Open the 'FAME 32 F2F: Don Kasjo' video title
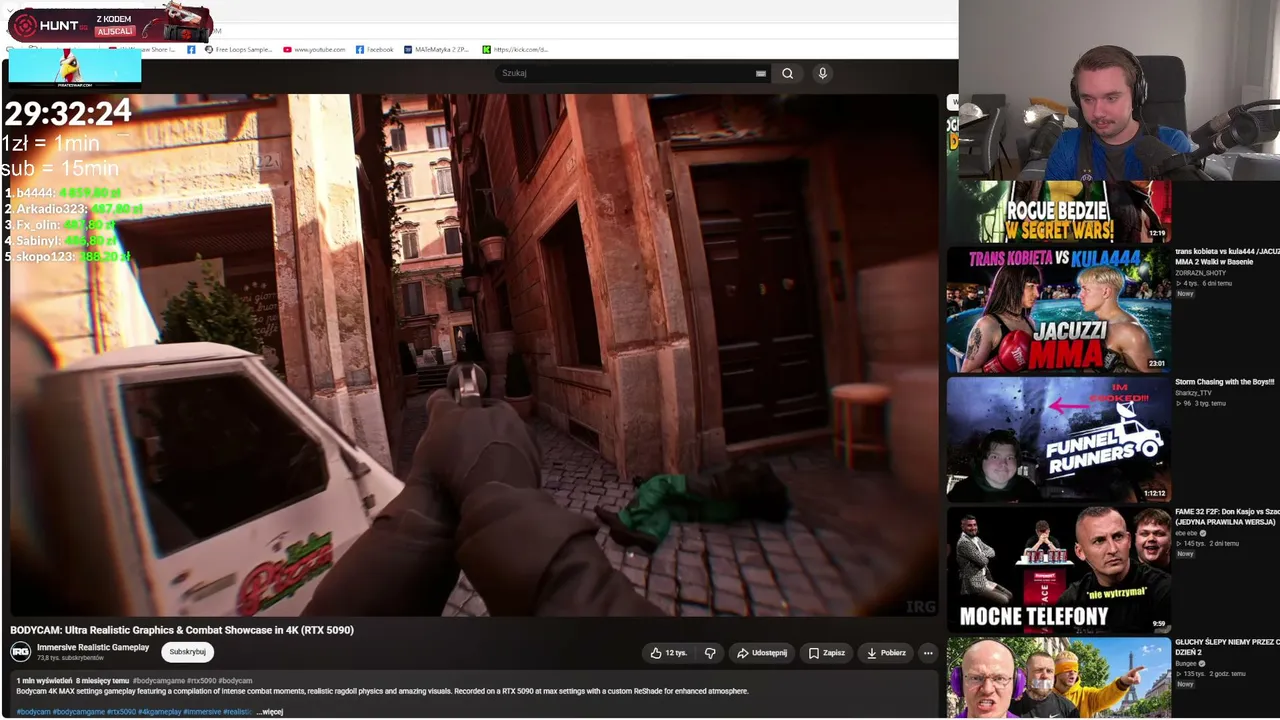 point(1227,517)
